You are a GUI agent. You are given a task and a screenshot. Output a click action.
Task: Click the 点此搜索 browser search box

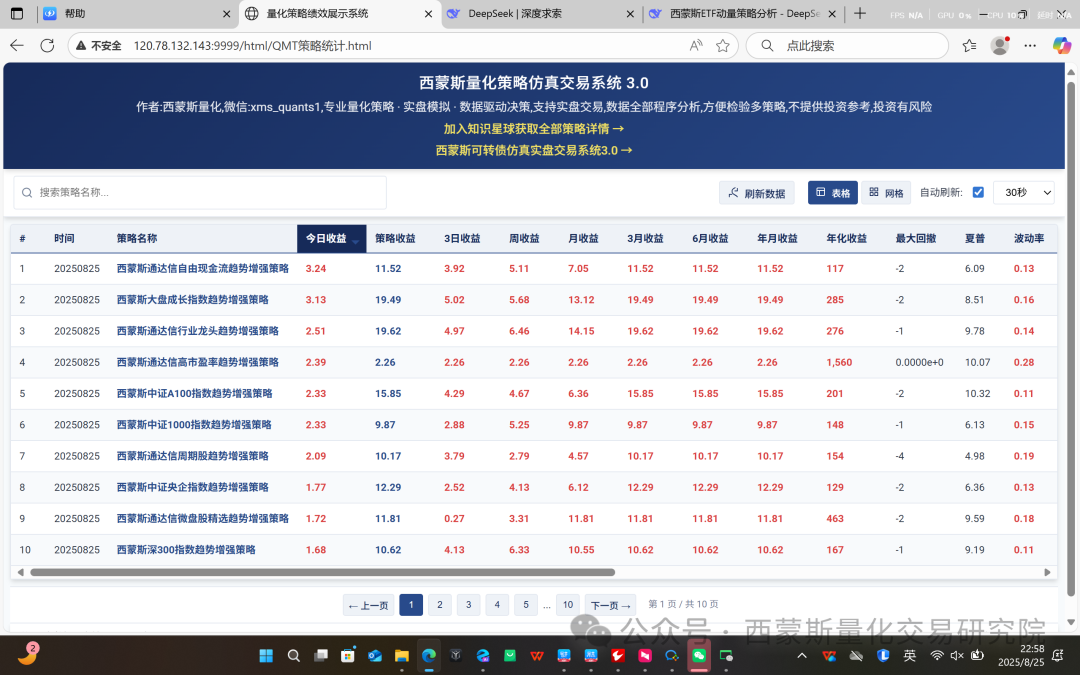pos(847,45)
